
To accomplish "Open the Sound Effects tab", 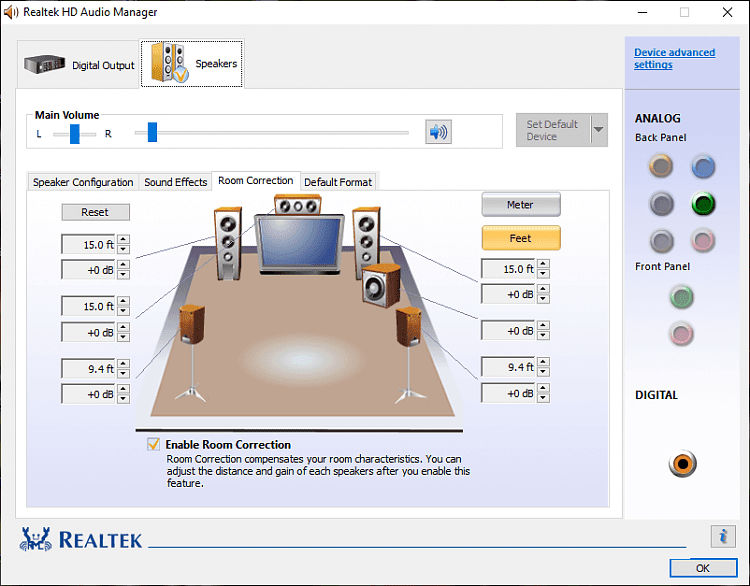I will point(176,182).
